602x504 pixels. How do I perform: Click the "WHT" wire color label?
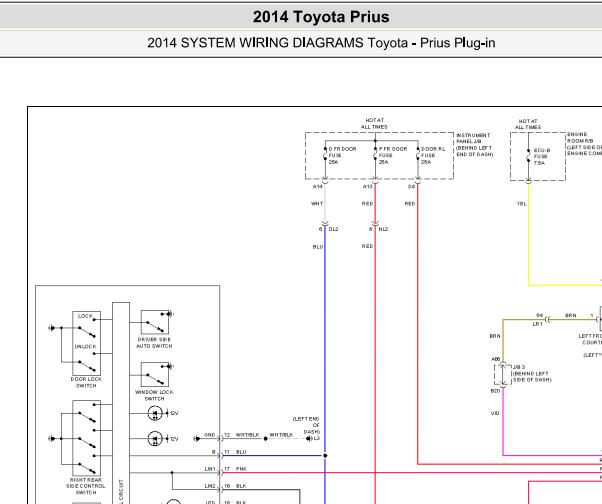point(317,203)
